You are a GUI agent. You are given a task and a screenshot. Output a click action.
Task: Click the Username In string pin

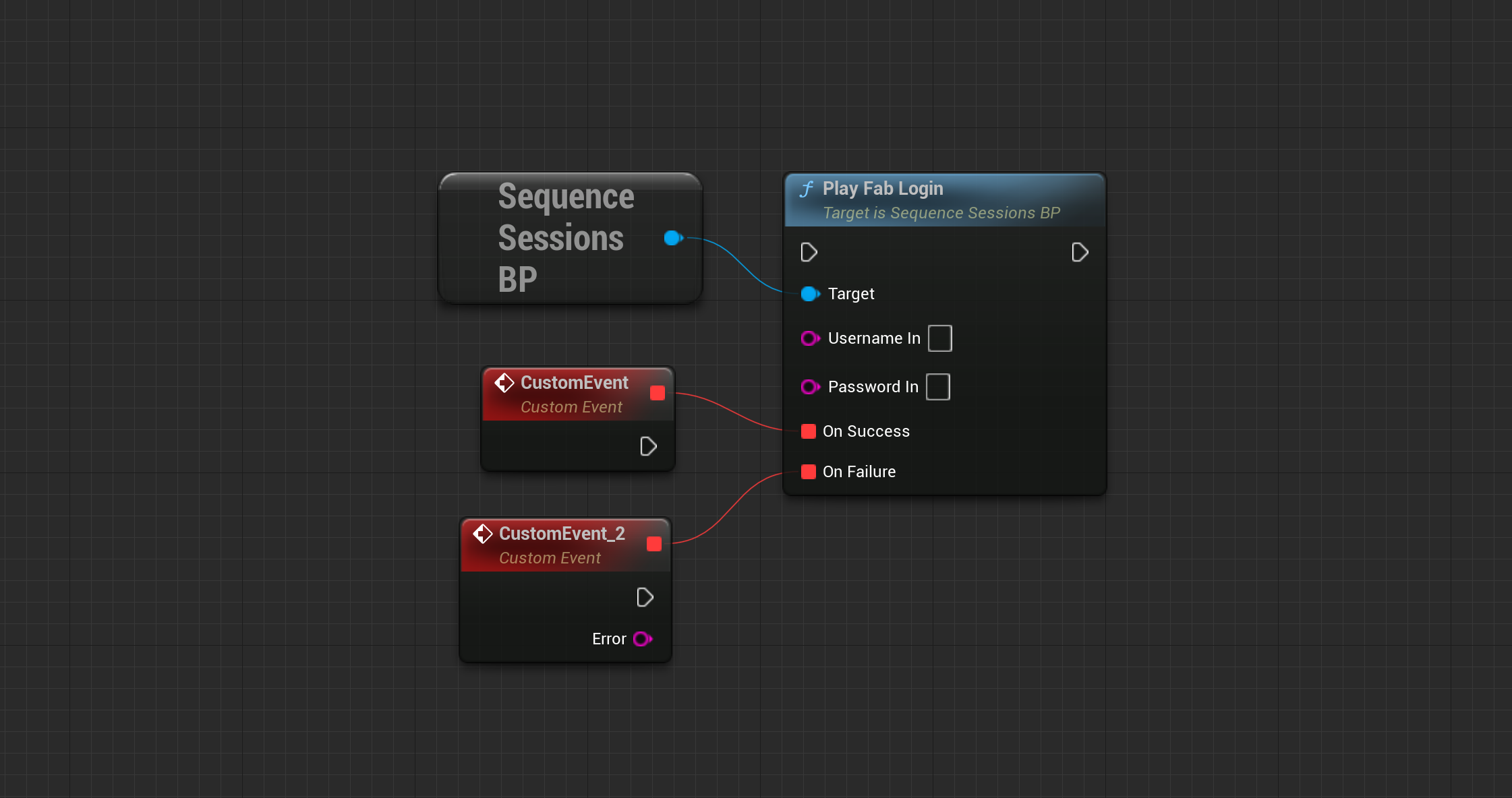point(809,338)
